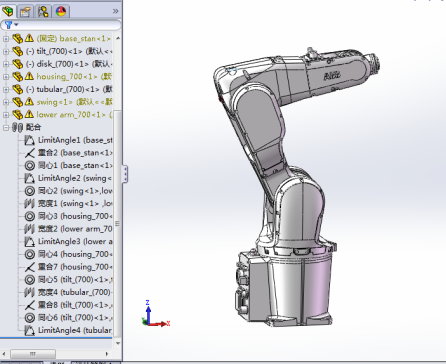The height and width of the screenshot is (364, 446).
Task: Select the LimitAngle3 mate icon
Action: [30, 241]
